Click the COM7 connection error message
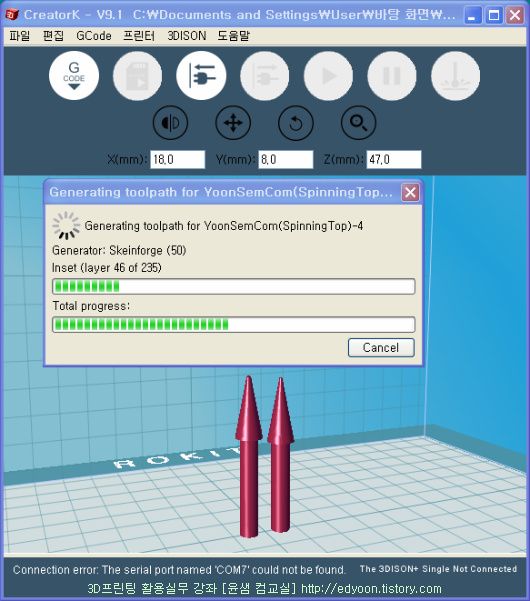Viewport: 530px width, 601px height. click(x=179, y=570)
